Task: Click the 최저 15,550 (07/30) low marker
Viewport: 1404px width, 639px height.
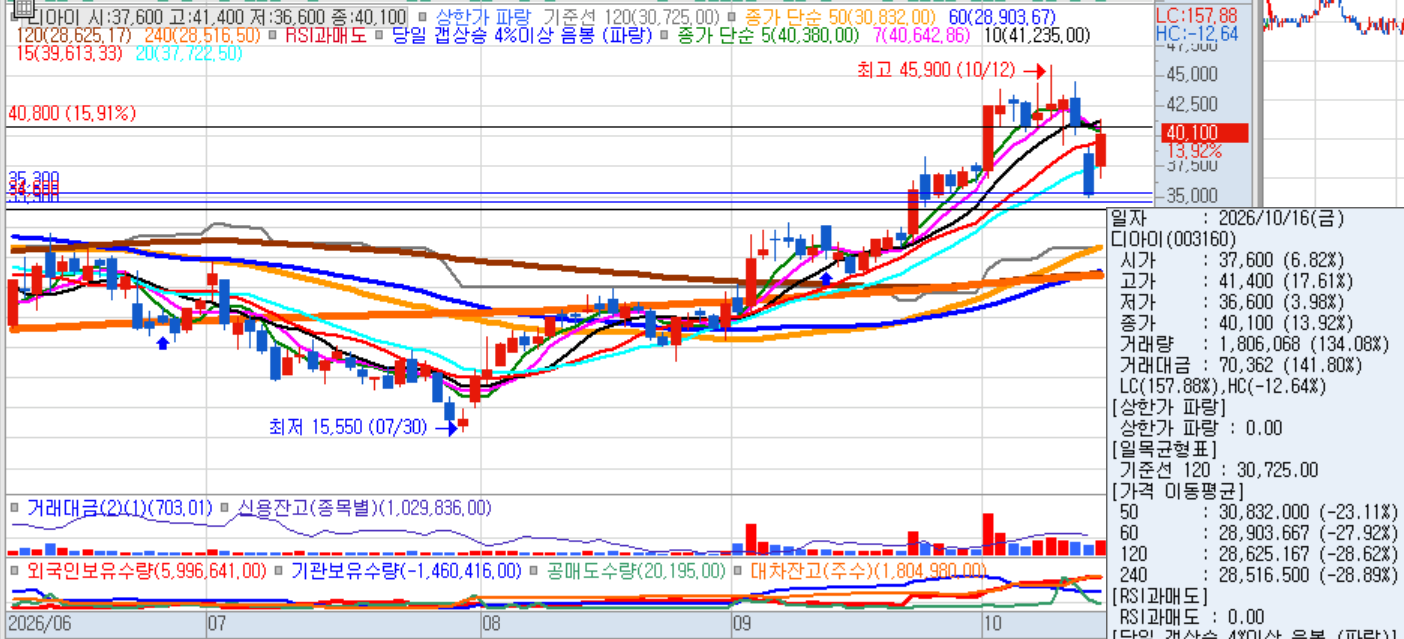Action: [363, 427]
